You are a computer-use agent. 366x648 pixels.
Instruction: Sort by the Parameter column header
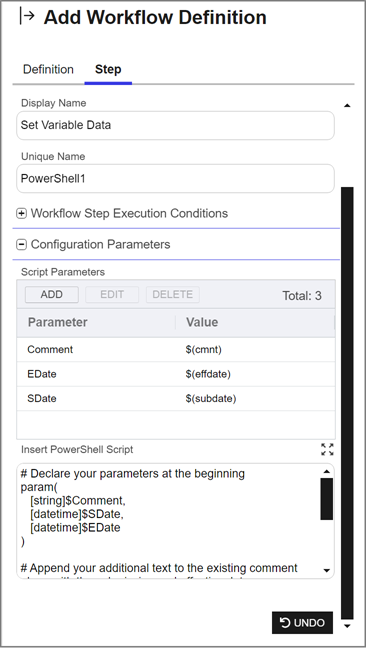pos(96,322)
